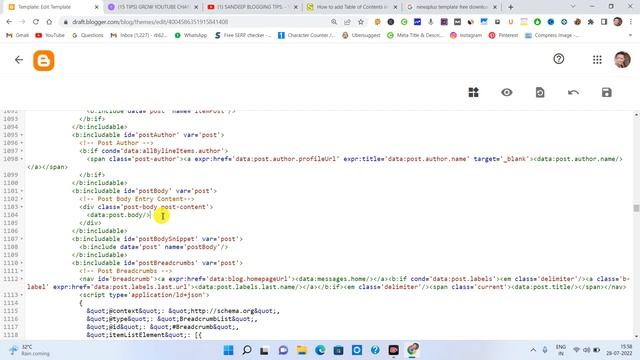This screenshot has height=360, width=640.
Task: Open the Pinterest bookmark
Action: [x=503, y=36]
